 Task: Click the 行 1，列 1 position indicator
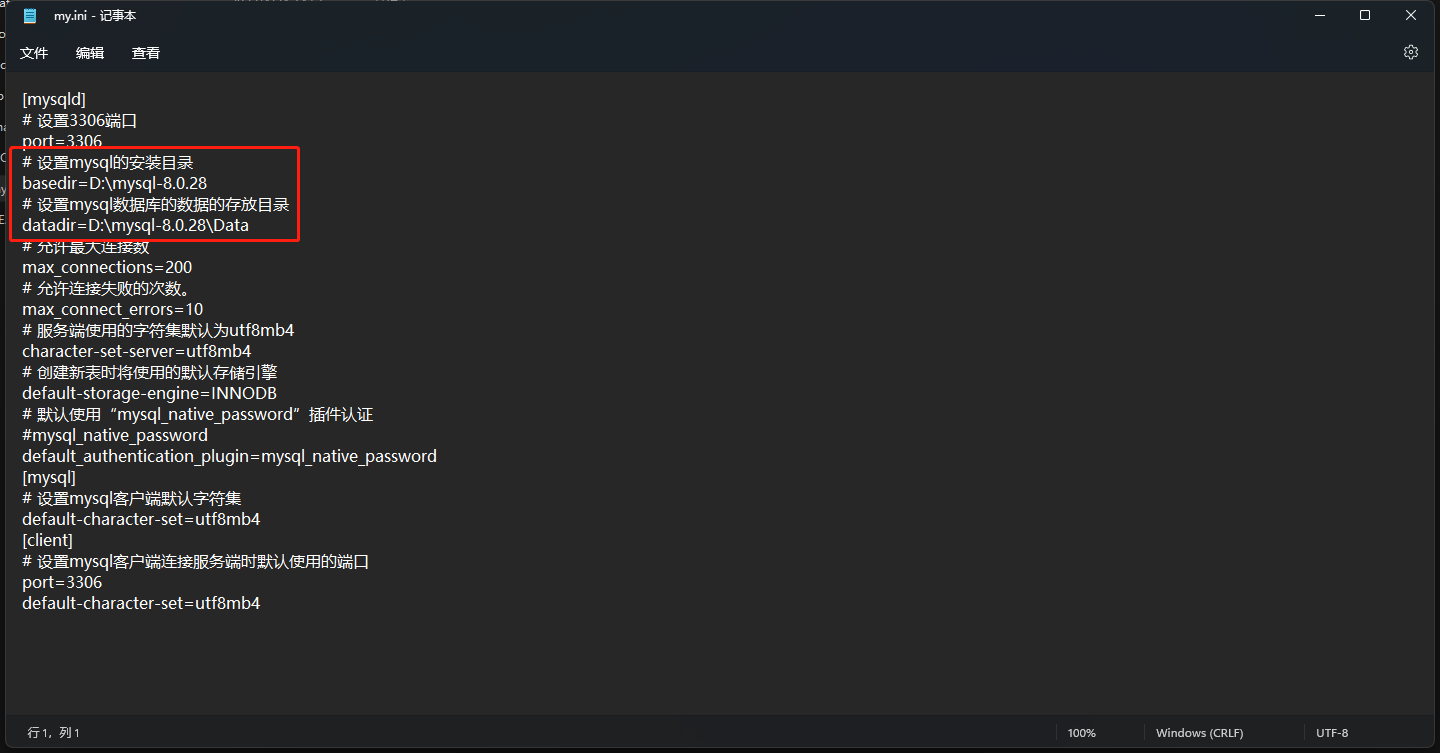tap(54, 733)
